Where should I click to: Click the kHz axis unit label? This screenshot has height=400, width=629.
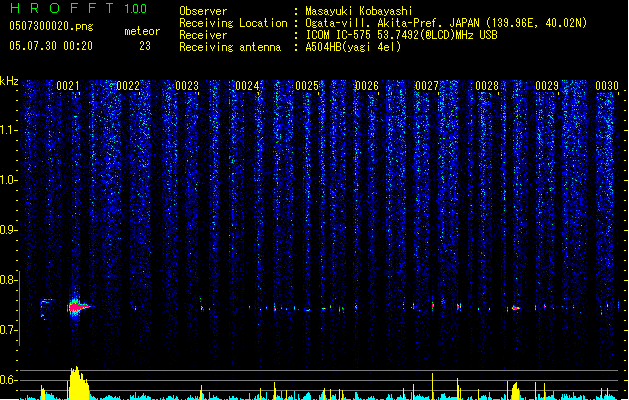[x=9, y=81]
